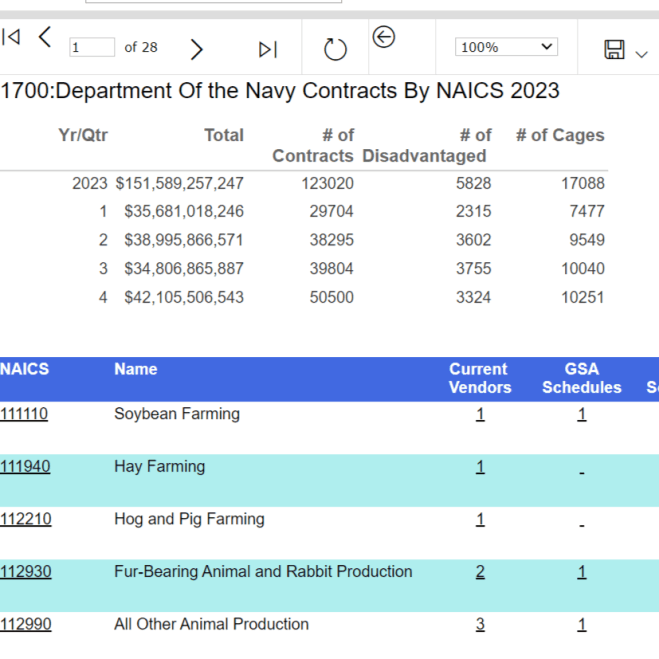Select NAICS code 112210 link

click(25, 519)
